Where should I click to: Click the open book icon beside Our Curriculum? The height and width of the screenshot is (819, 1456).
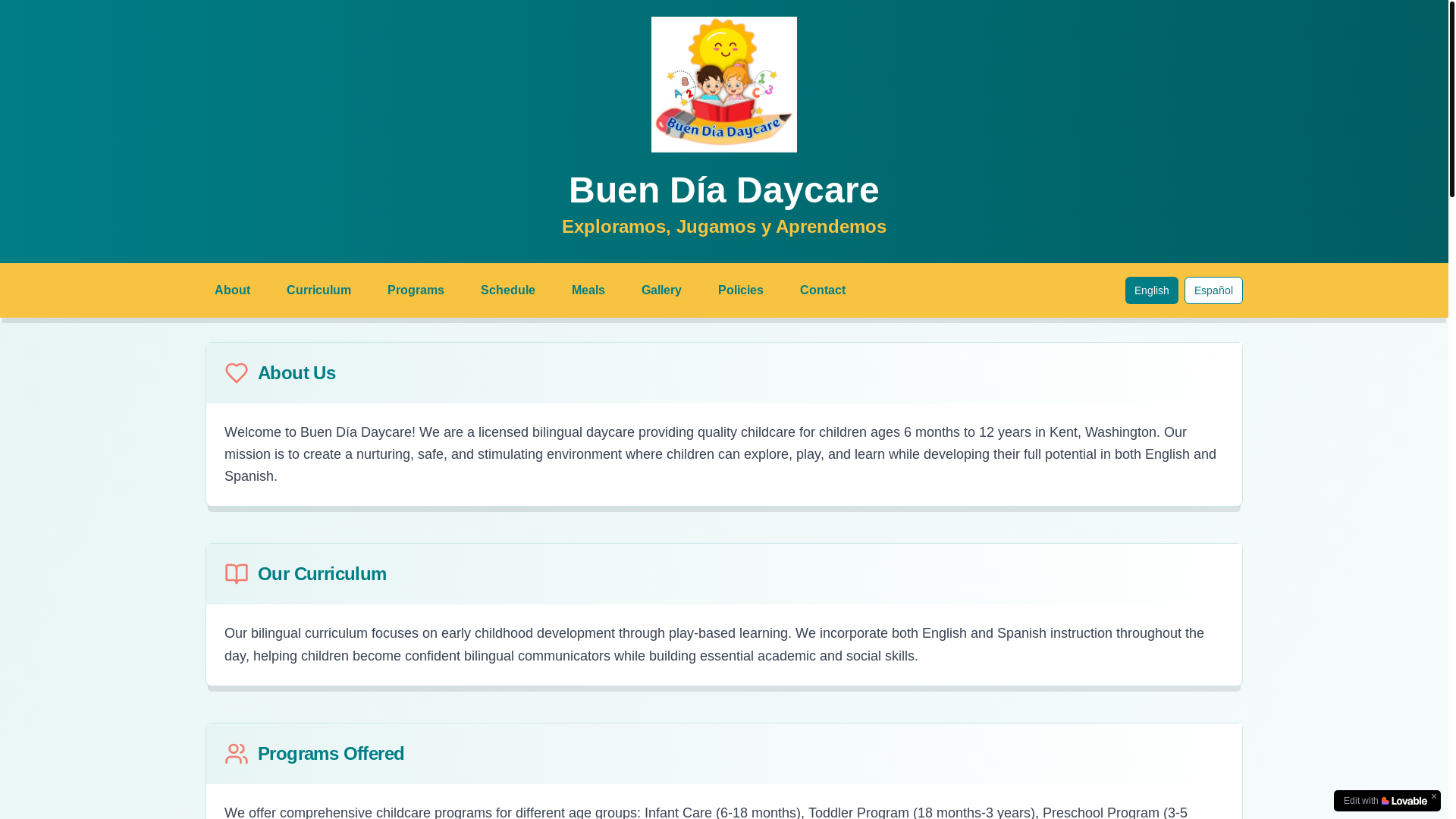[237, 574]
